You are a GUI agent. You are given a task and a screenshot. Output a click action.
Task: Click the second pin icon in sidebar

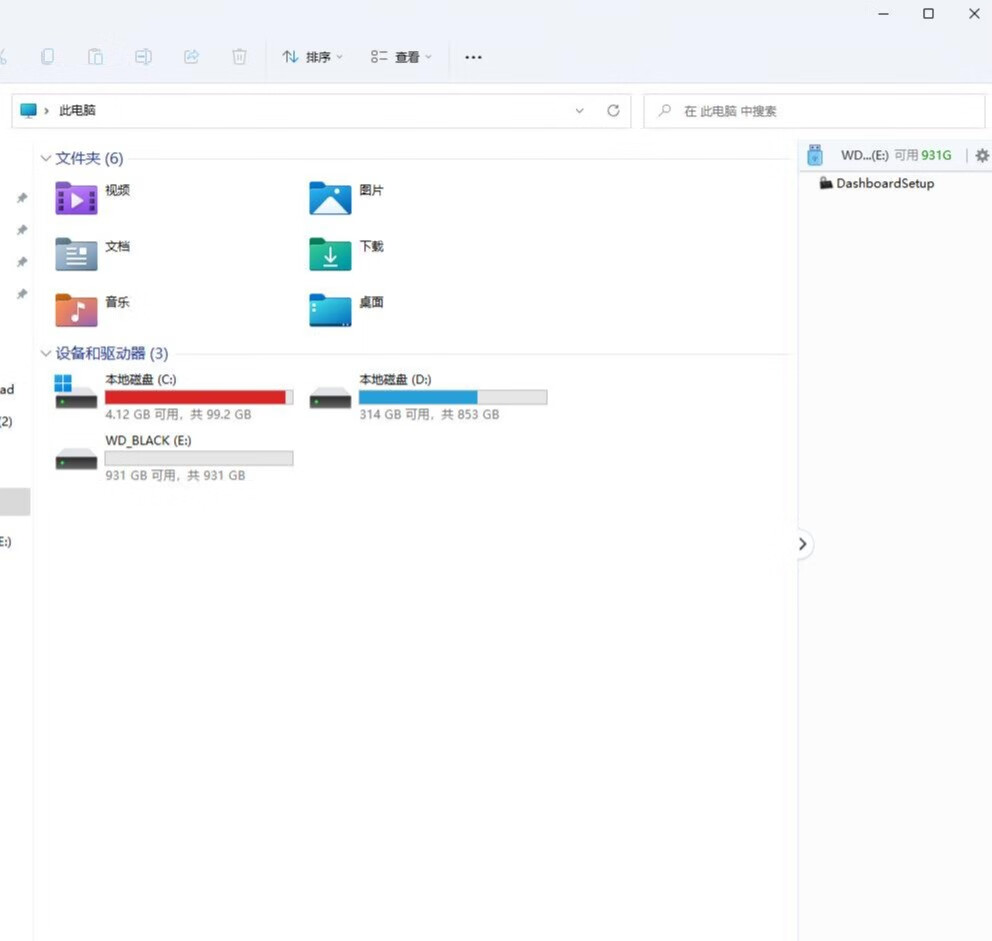point(22,230)
